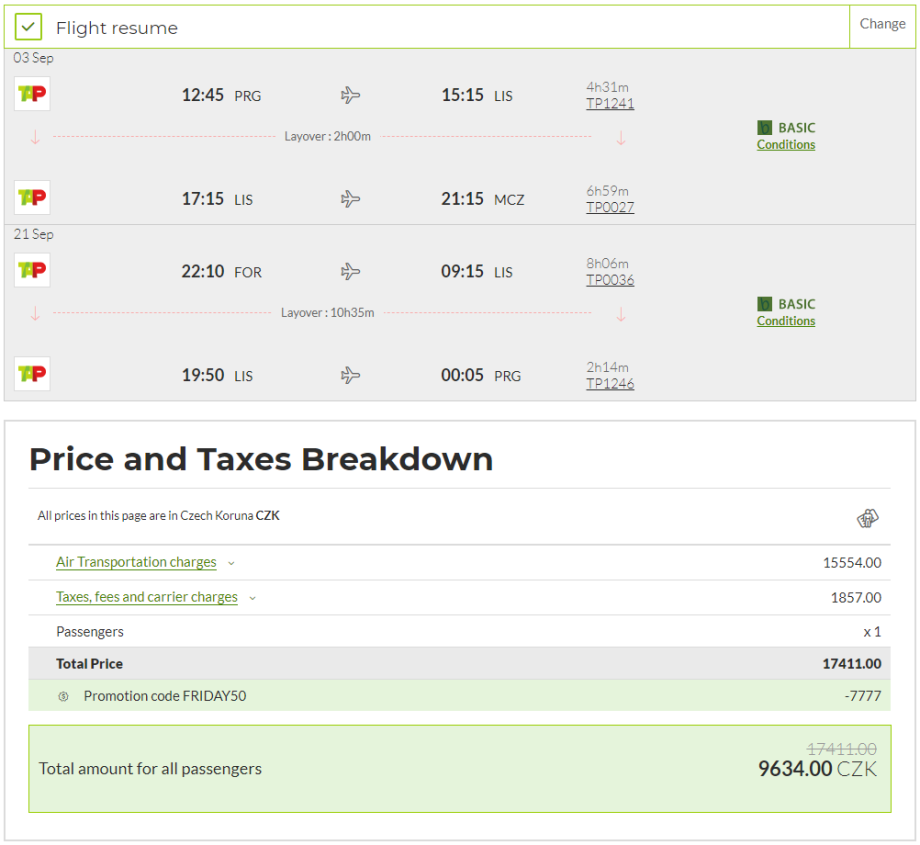Open flight number TP0036 details
Viewport: 920px width, 845px height.
coord(610,280)
